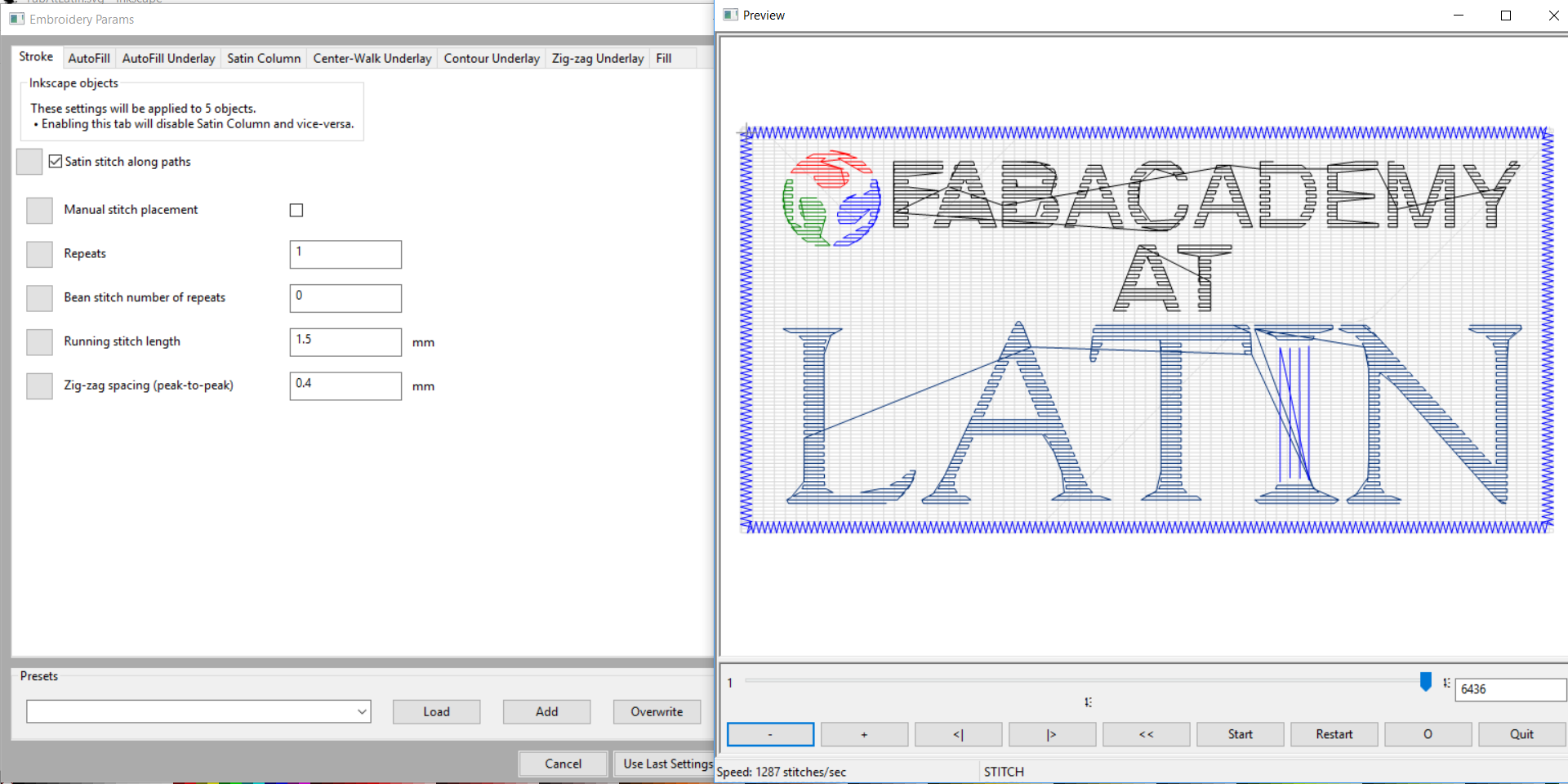This screenshot has height=784, width=1568.
Task: Click the Restart button in Preview
Action: [x=1334, y=734]
